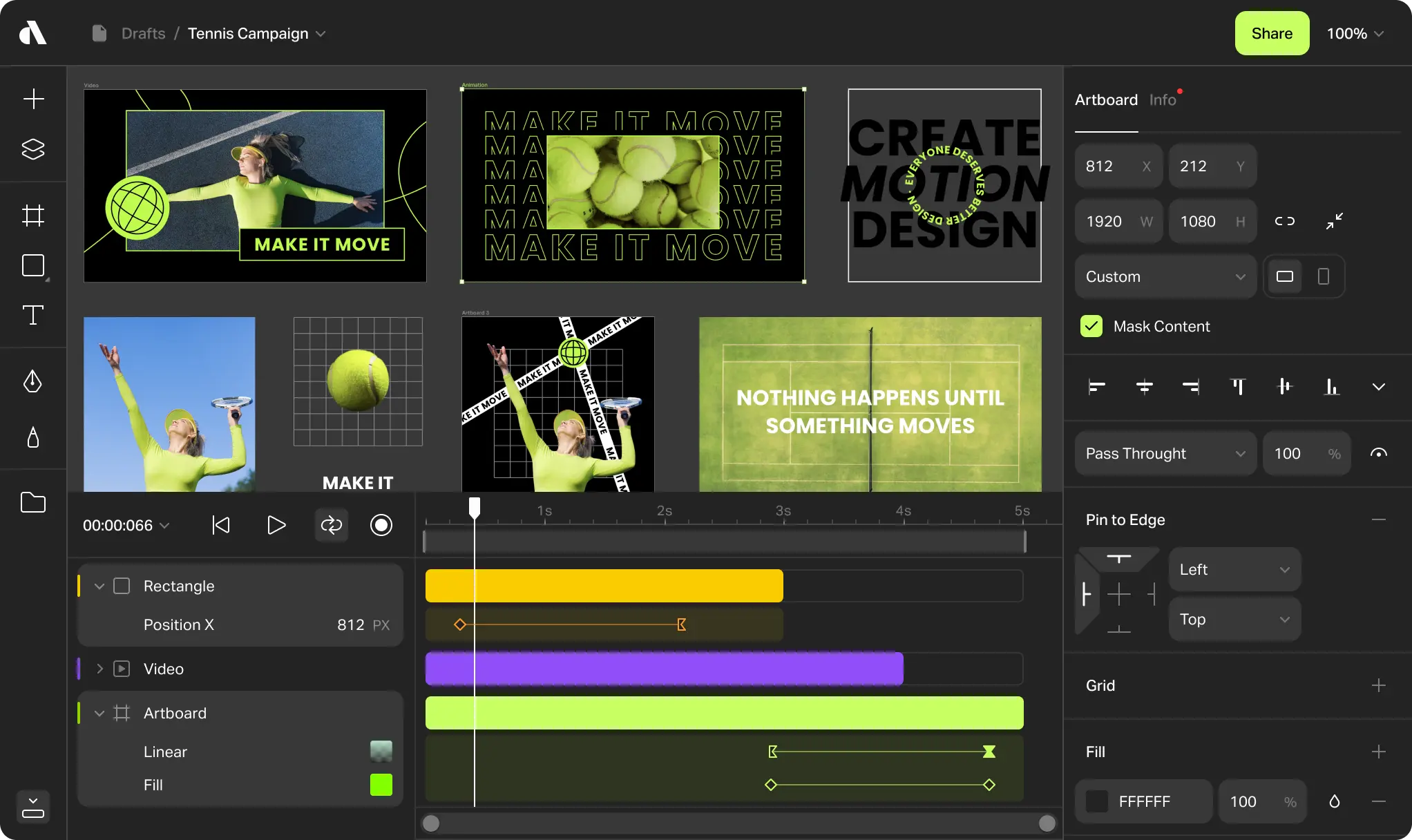Click the align bottom icon in the alignment row
The height and width of the screenshot is (840, 1412).
[1333, 387]
